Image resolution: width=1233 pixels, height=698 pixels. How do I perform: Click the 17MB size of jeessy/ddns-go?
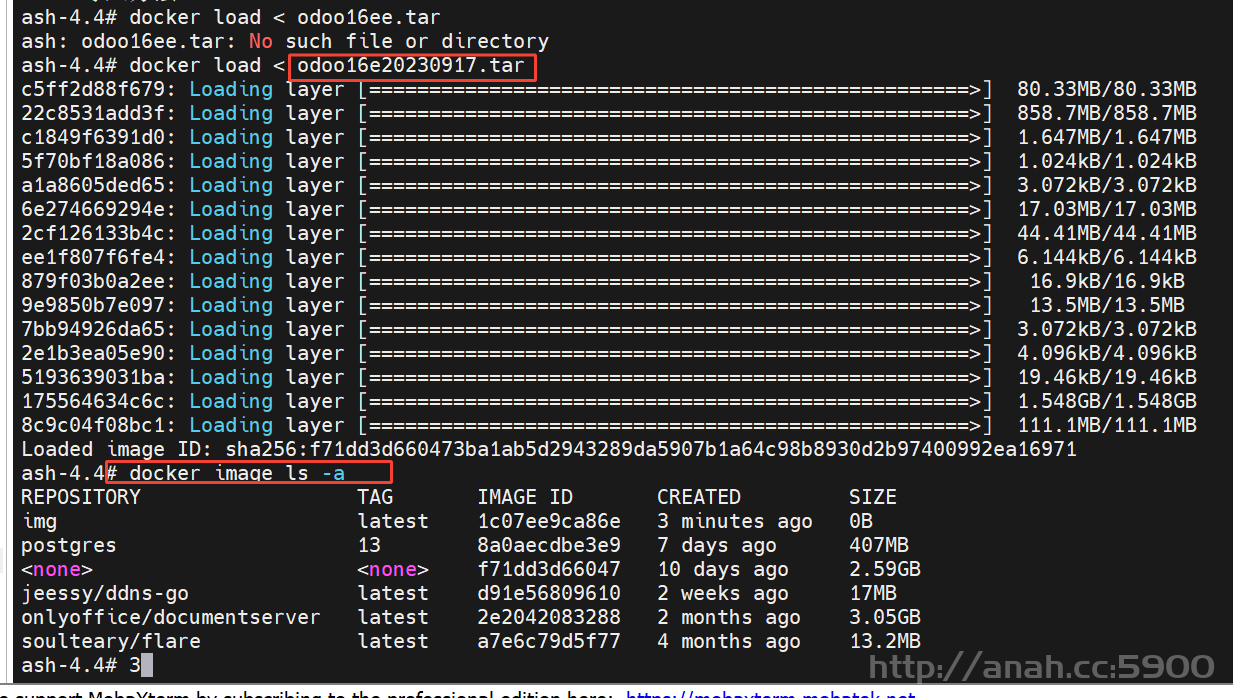(873, 594)
